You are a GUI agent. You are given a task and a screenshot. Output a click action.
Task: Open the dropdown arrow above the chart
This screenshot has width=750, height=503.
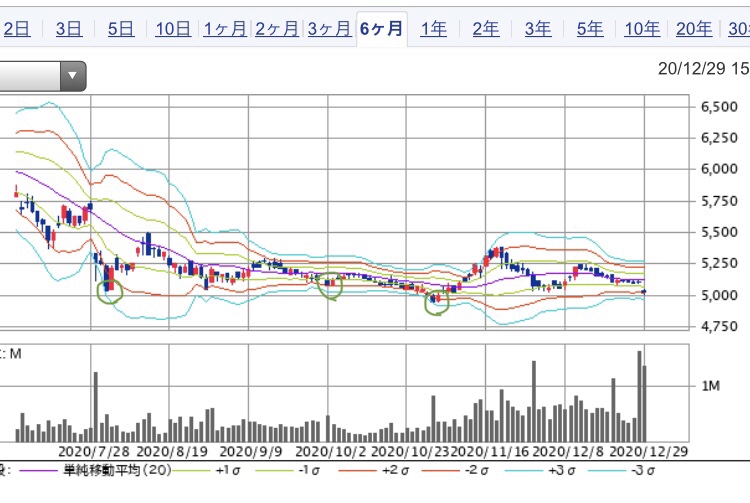coord(72,75)
